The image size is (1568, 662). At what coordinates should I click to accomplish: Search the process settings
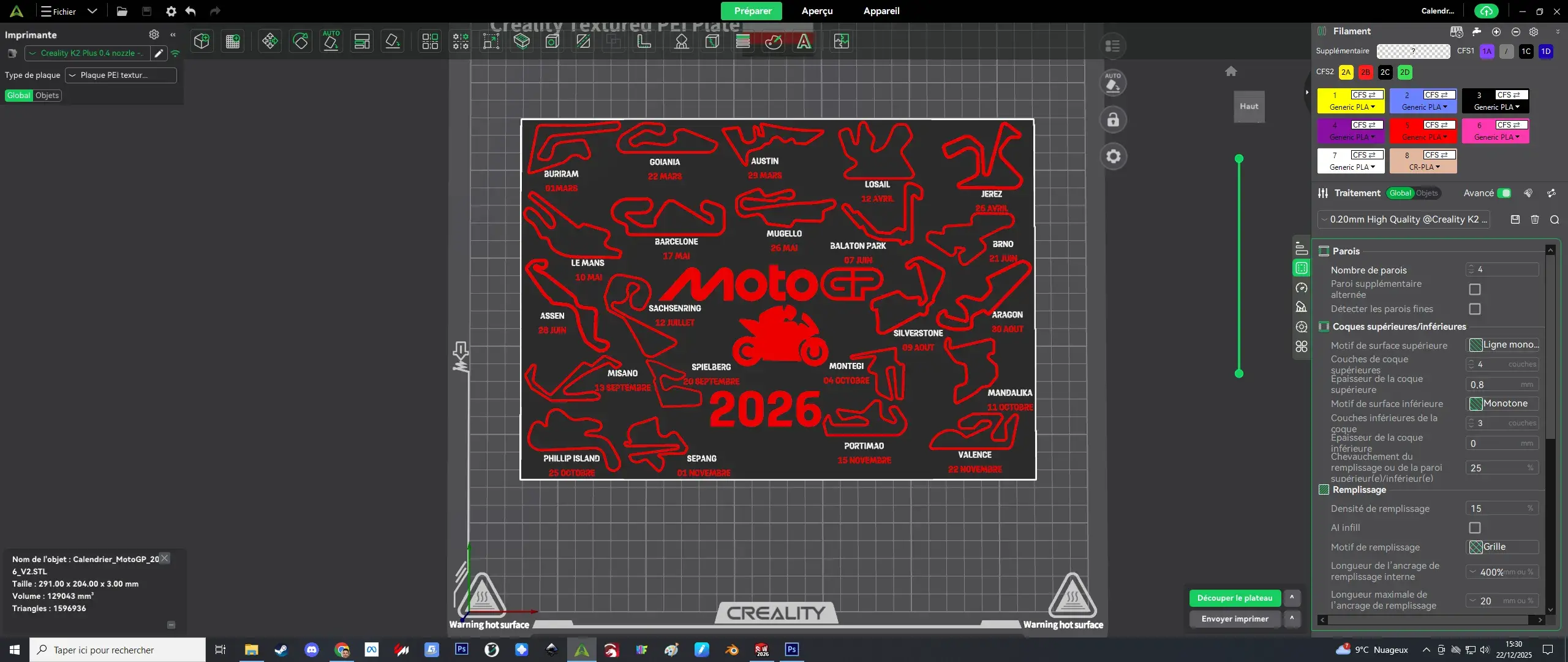1555,219
